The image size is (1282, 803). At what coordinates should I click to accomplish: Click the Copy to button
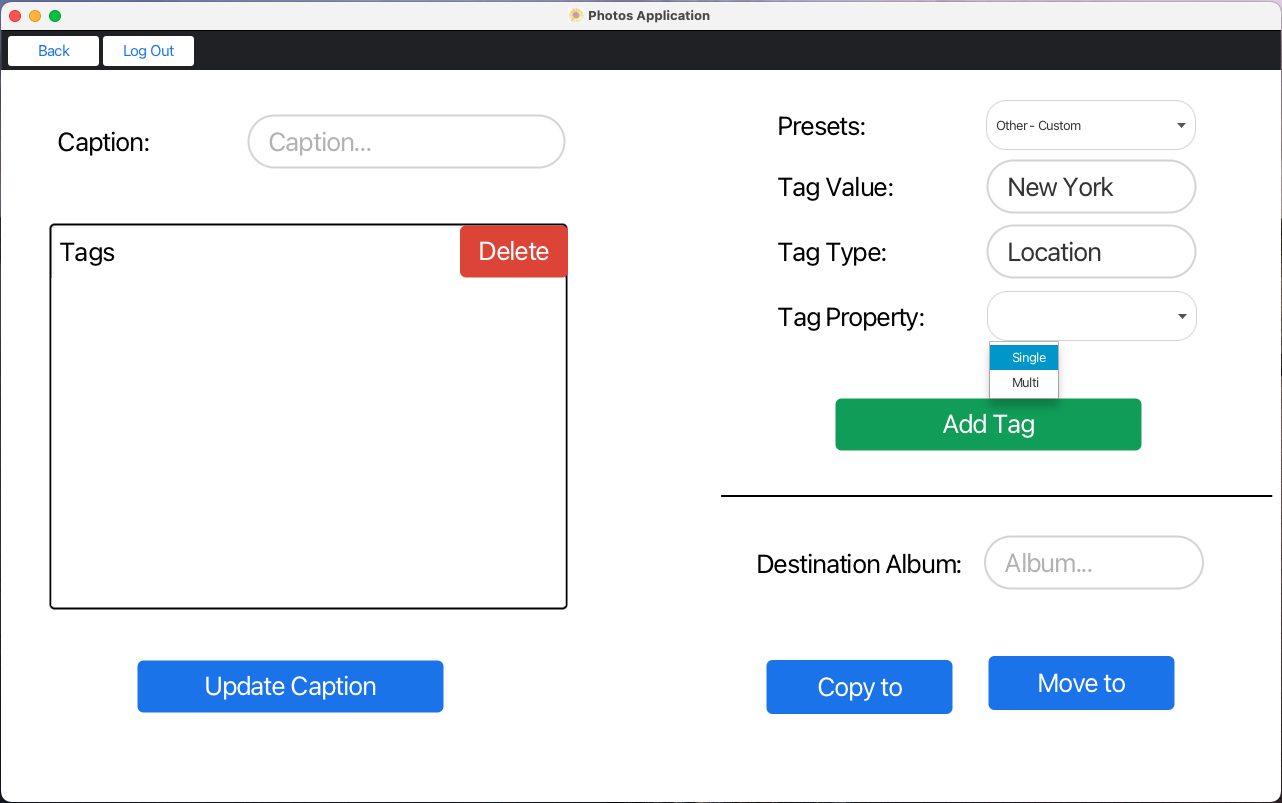(x=859, y=687)
